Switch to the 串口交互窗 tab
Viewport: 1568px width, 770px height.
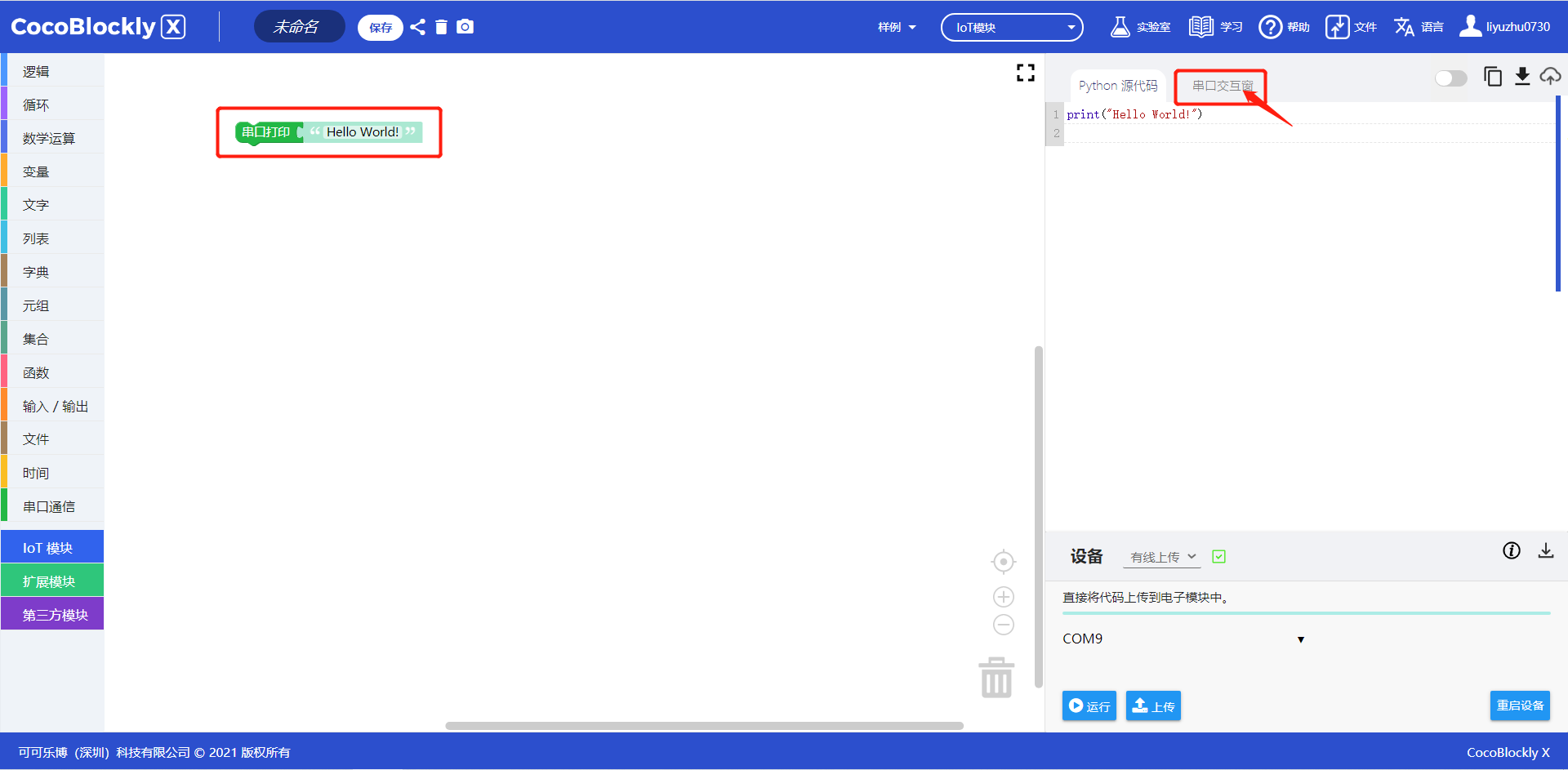click(1222, 86)
